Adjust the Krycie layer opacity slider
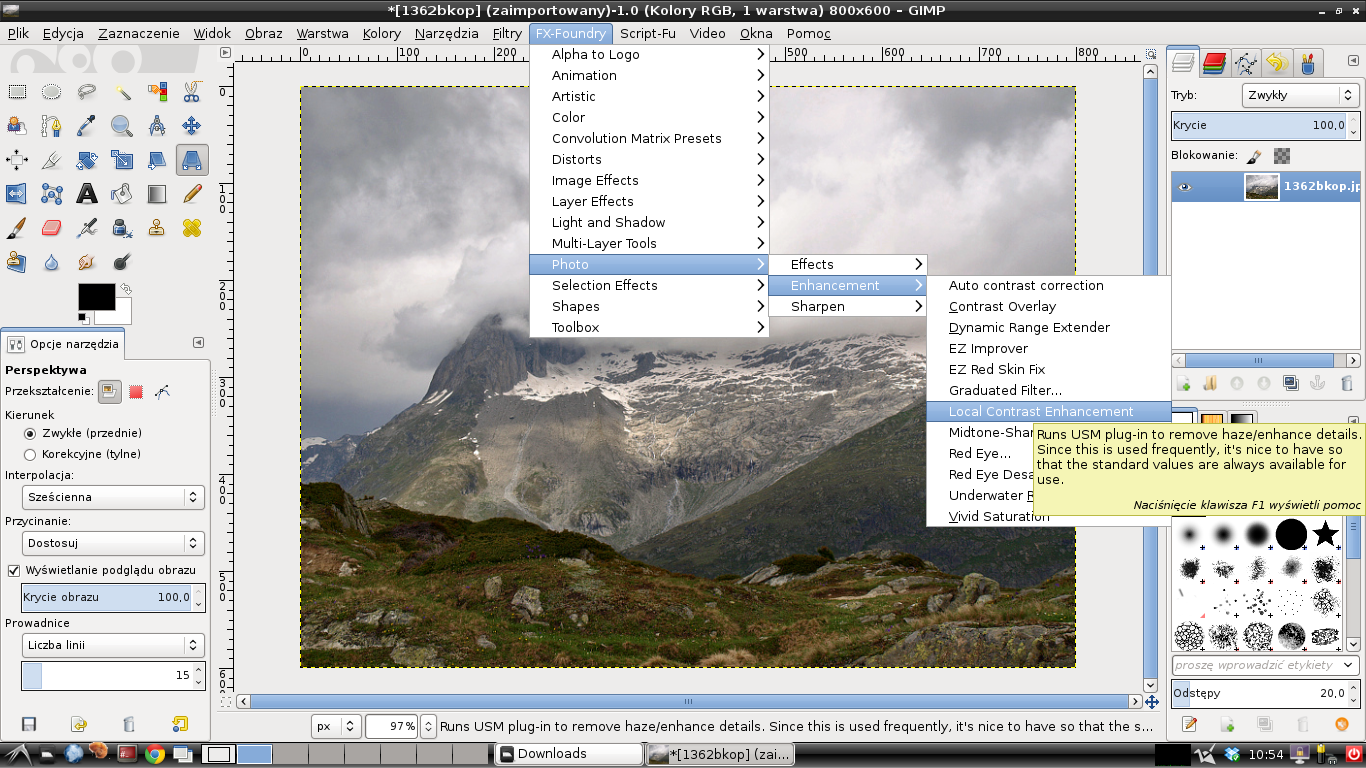The width and height of the screenshot is (1366, 768). point(1258,126)
